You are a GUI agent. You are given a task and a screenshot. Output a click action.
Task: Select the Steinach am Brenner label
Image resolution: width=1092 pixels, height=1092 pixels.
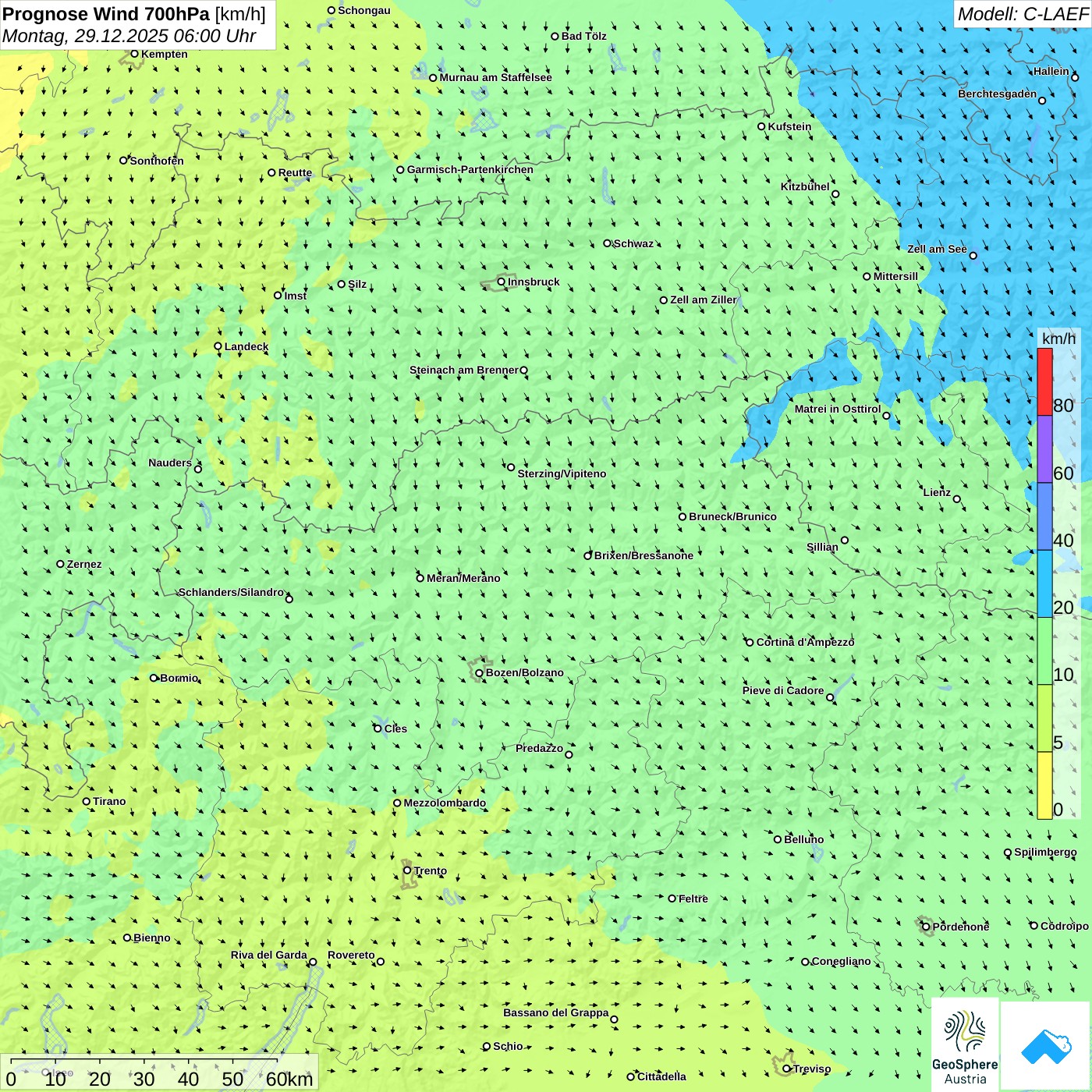[x=464, y=370]
